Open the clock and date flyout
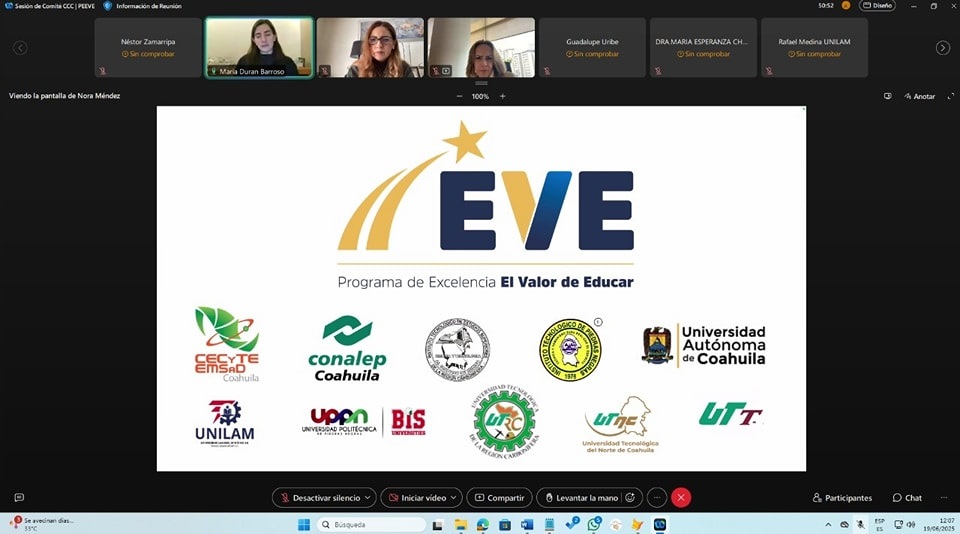The height and width of the screenshot is (534, 960). click(939, 524)
